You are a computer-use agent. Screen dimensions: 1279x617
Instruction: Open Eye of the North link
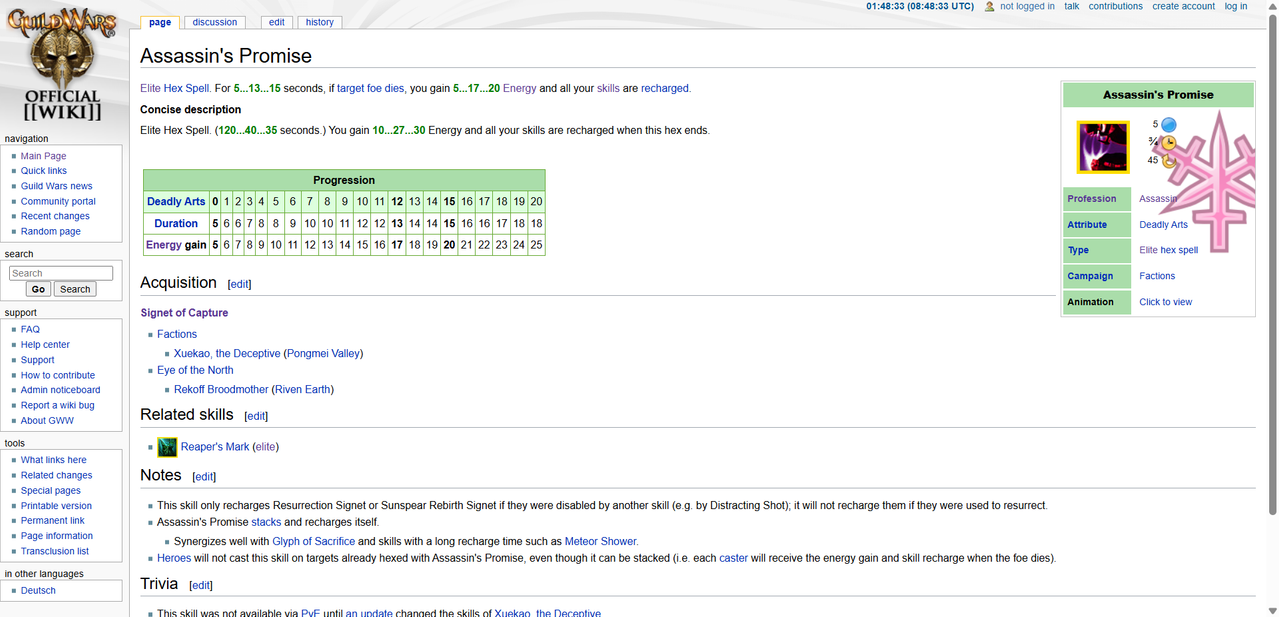[195, 370]
